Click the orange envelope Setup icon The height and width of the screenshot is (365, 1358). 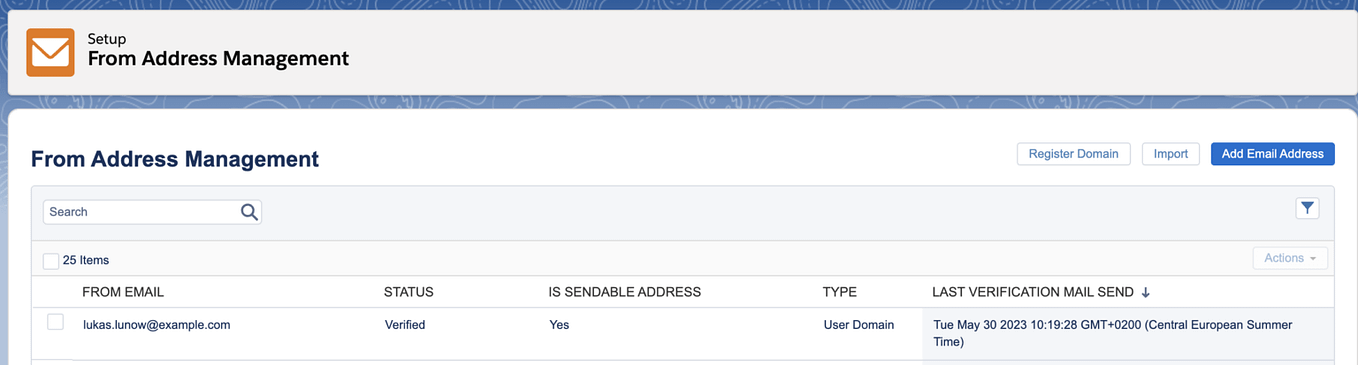(50, 52)
